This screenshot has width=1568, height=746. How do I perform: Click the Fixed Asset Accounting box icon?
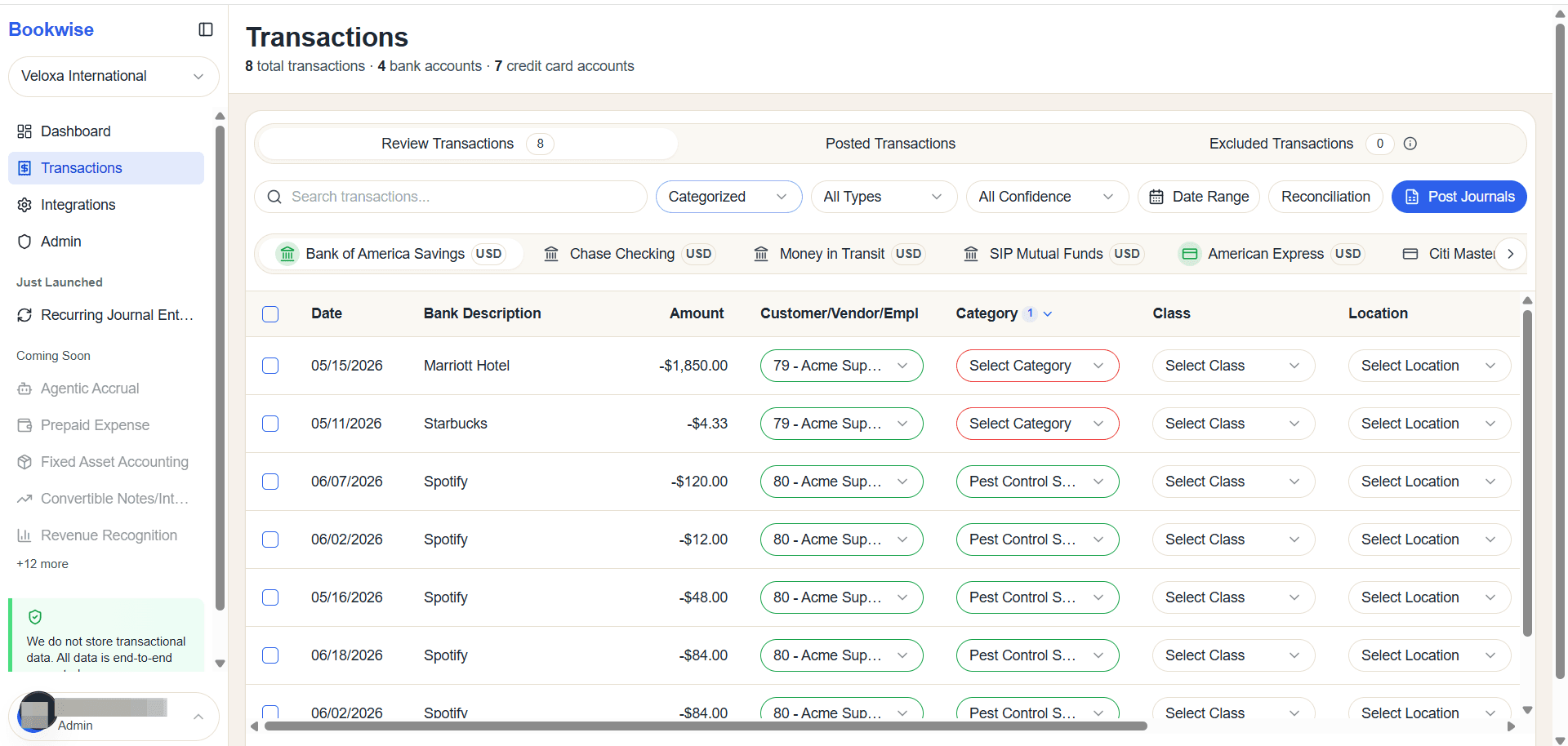click(x=24, y=462)
